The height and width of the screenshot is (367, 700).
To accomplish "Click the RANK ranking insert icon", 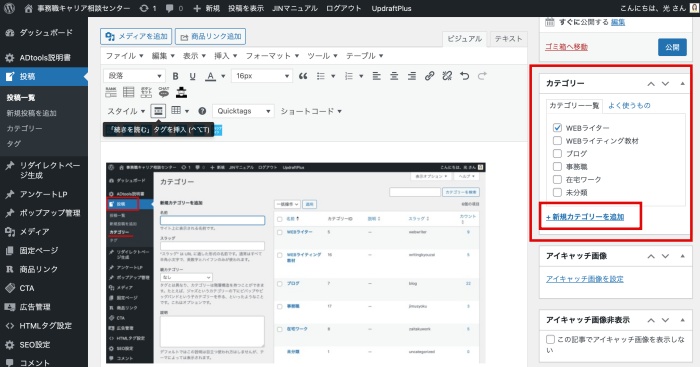I will 111,92.
